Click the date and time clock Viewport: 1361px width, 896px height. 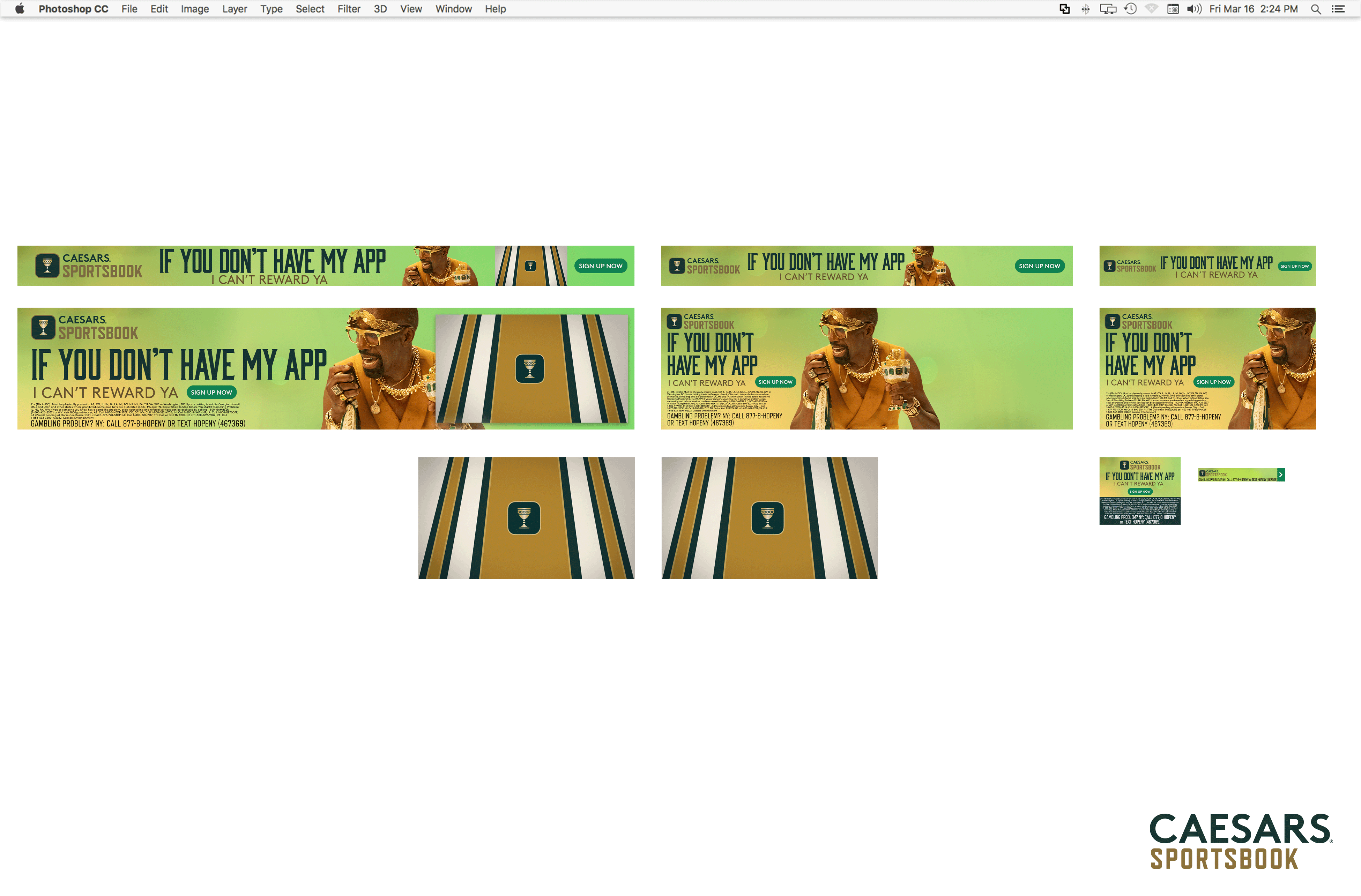click(x=1254, y=9)
